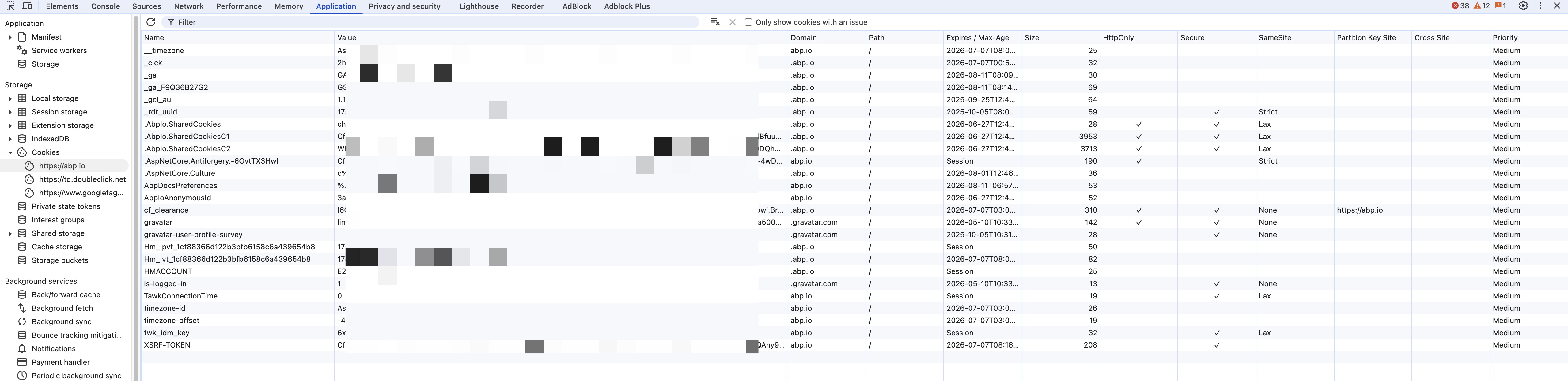Expand the Shared storage node
Screen dimensions: 1568x381
coord(10,233)
